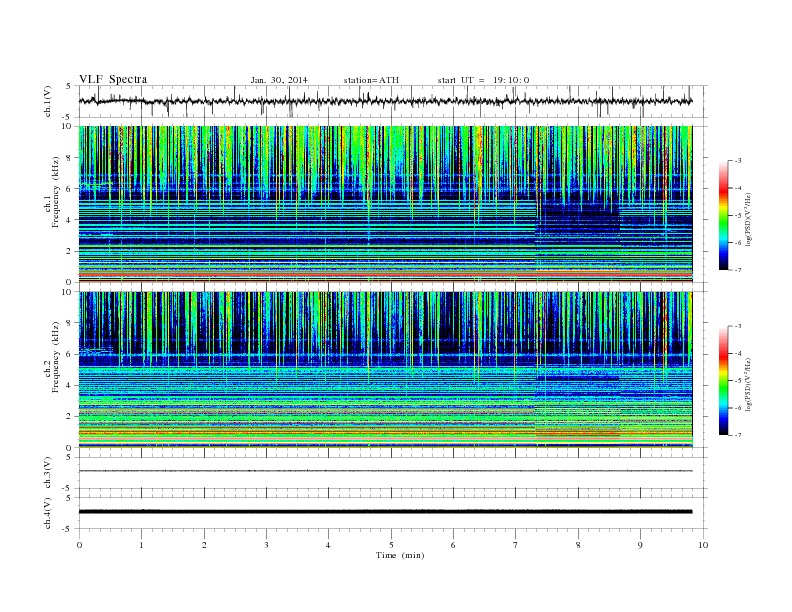Click the 'ch.3(V)' axis label

click(48, 473)
